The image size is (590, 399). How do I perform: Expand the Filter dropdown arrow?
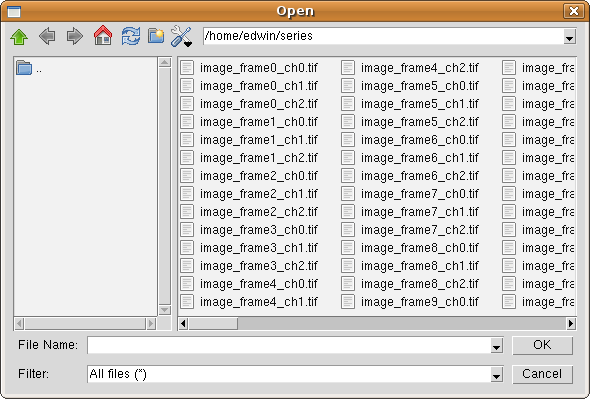(497, 374)
